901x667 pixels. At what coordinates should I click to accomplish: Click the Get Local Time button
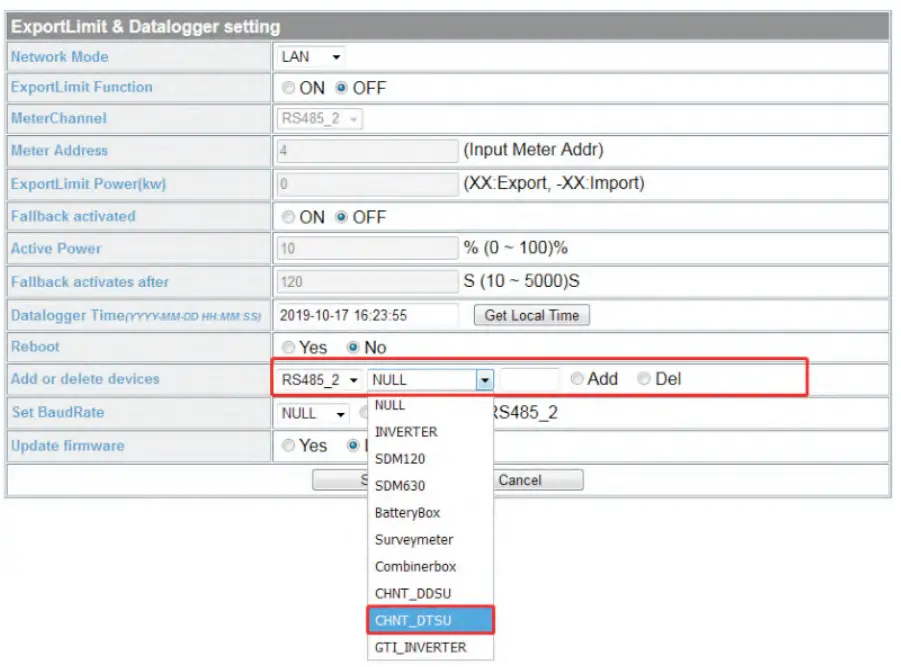point(531,314)
